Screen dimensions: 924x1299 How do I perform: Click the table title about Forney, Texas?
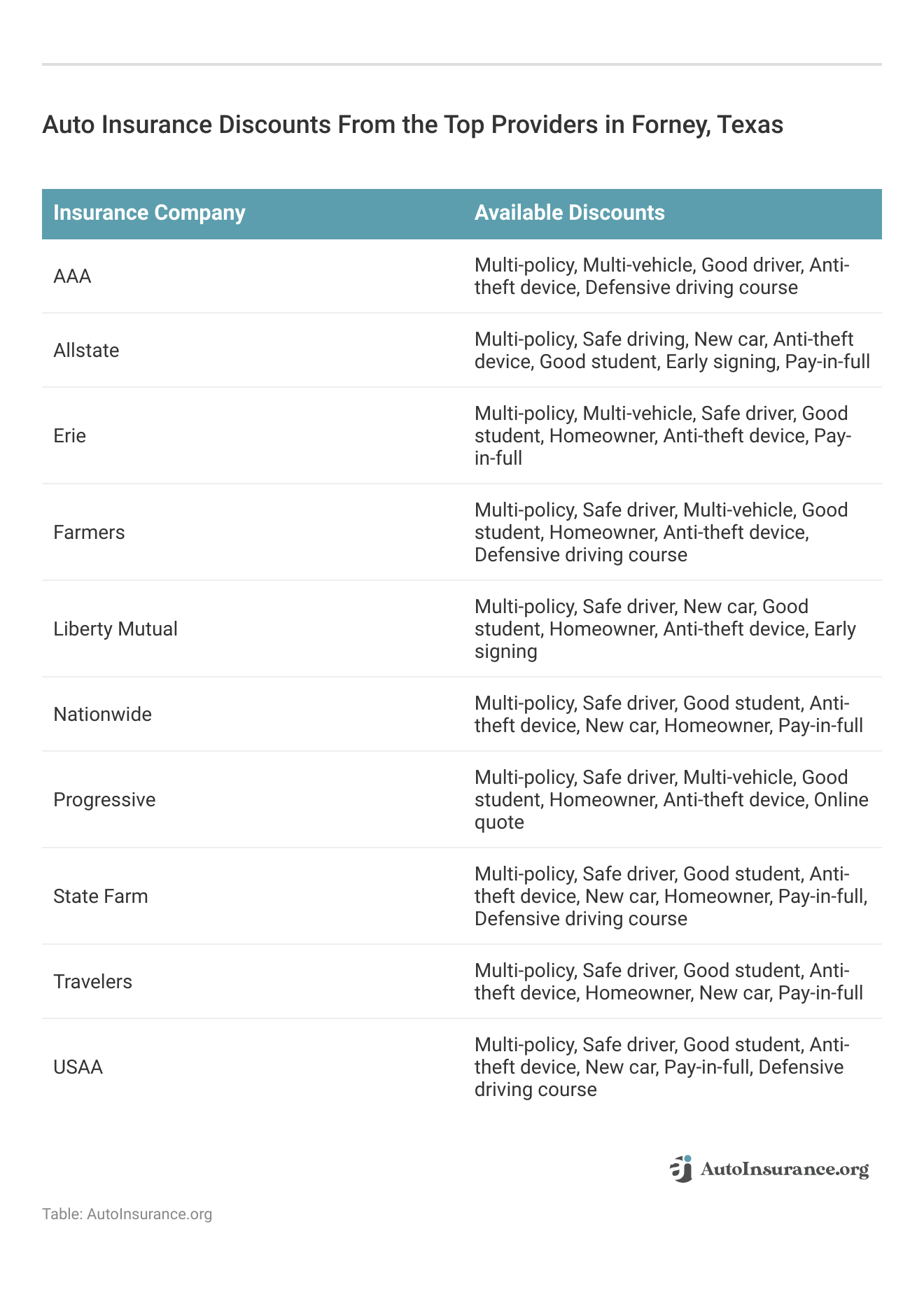tap(412, 125)
